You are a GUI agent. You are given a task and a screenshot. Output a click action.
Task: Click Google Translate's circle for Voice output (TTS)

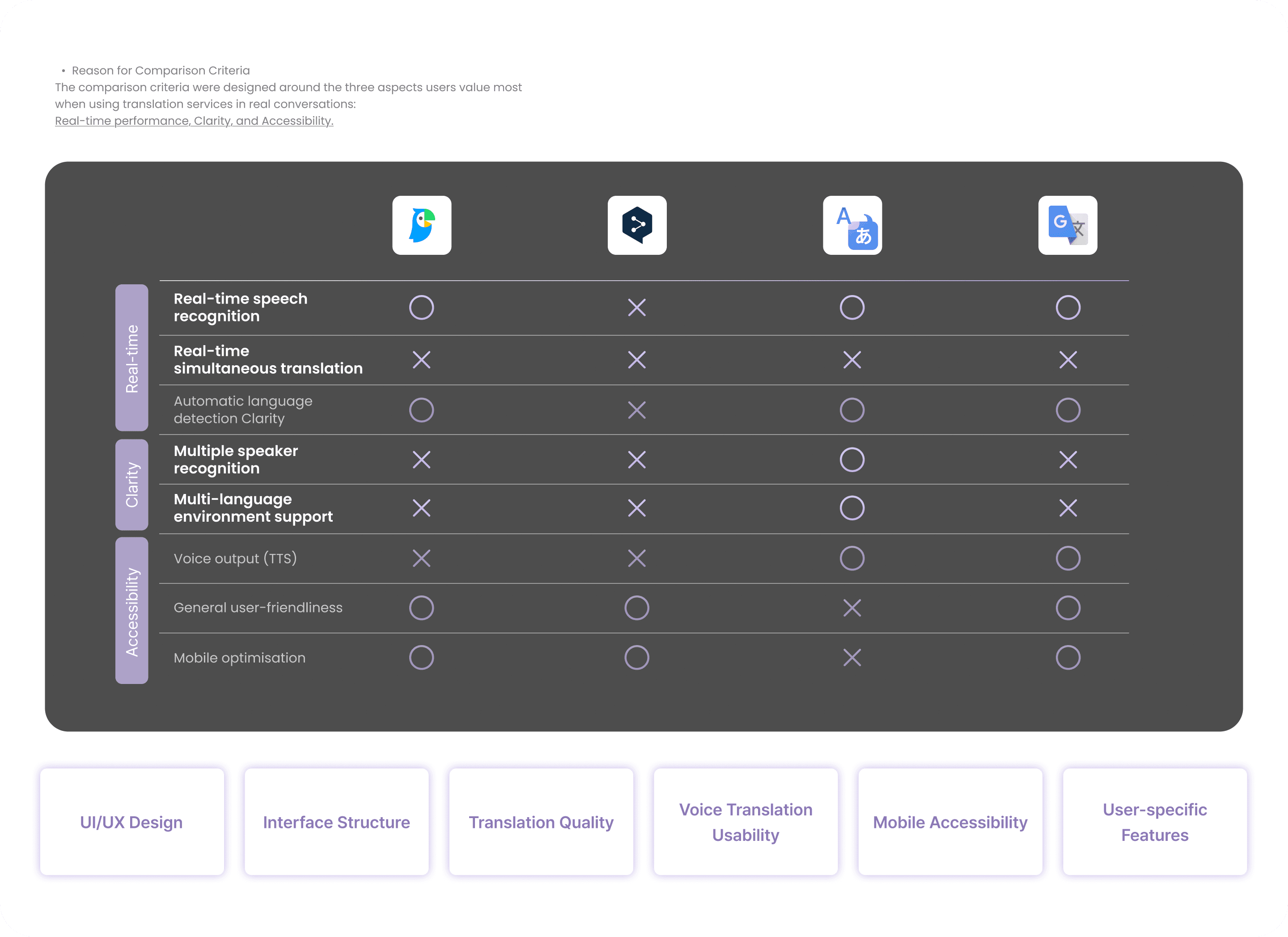pos(1068,558)
